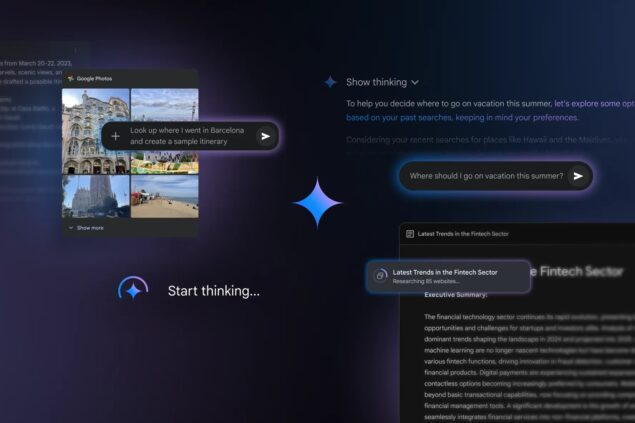Send the summer vacation question
The height and width of the screenshot is (423, 635).
[x=578, y=176]
